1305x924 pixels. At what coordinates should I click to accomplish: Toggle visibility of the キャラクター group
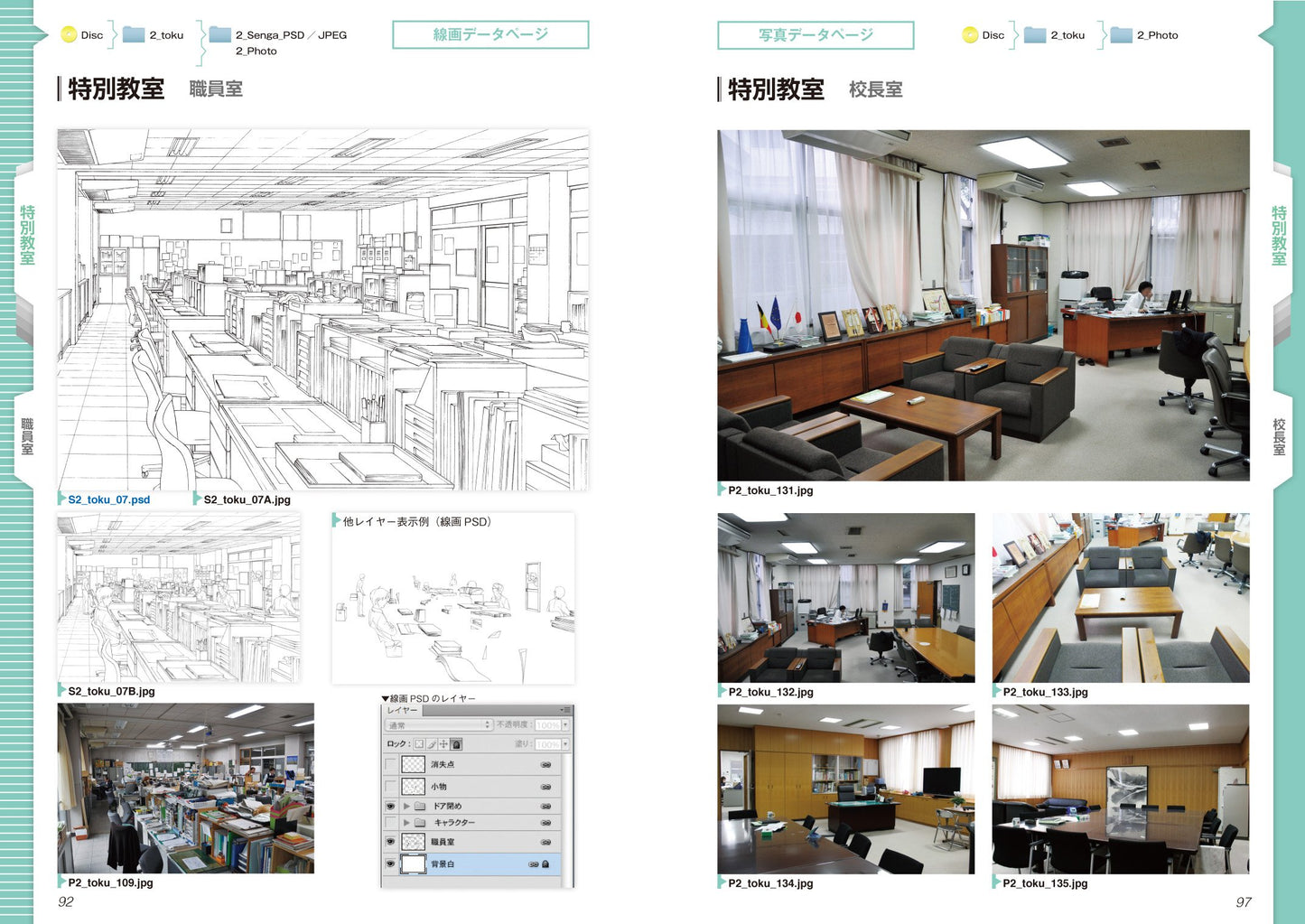tap(390, 823)
